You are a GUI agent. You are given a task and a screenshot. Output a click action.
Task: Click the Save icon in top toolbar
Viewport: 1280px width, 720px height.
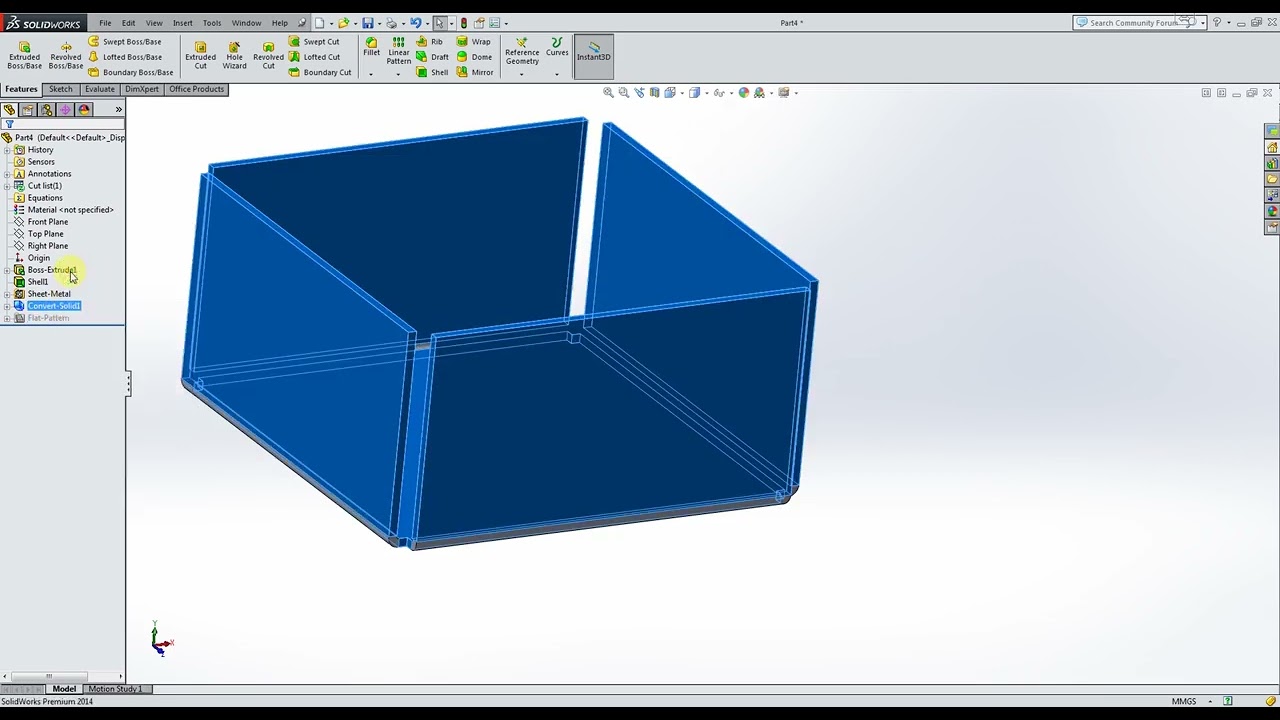pyautogui.click(x=368, y=23)
